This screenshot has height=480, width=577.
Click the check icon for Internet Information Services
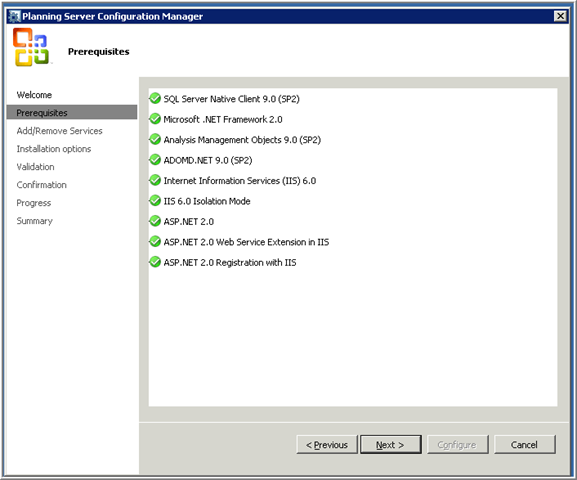pos(155,180)
